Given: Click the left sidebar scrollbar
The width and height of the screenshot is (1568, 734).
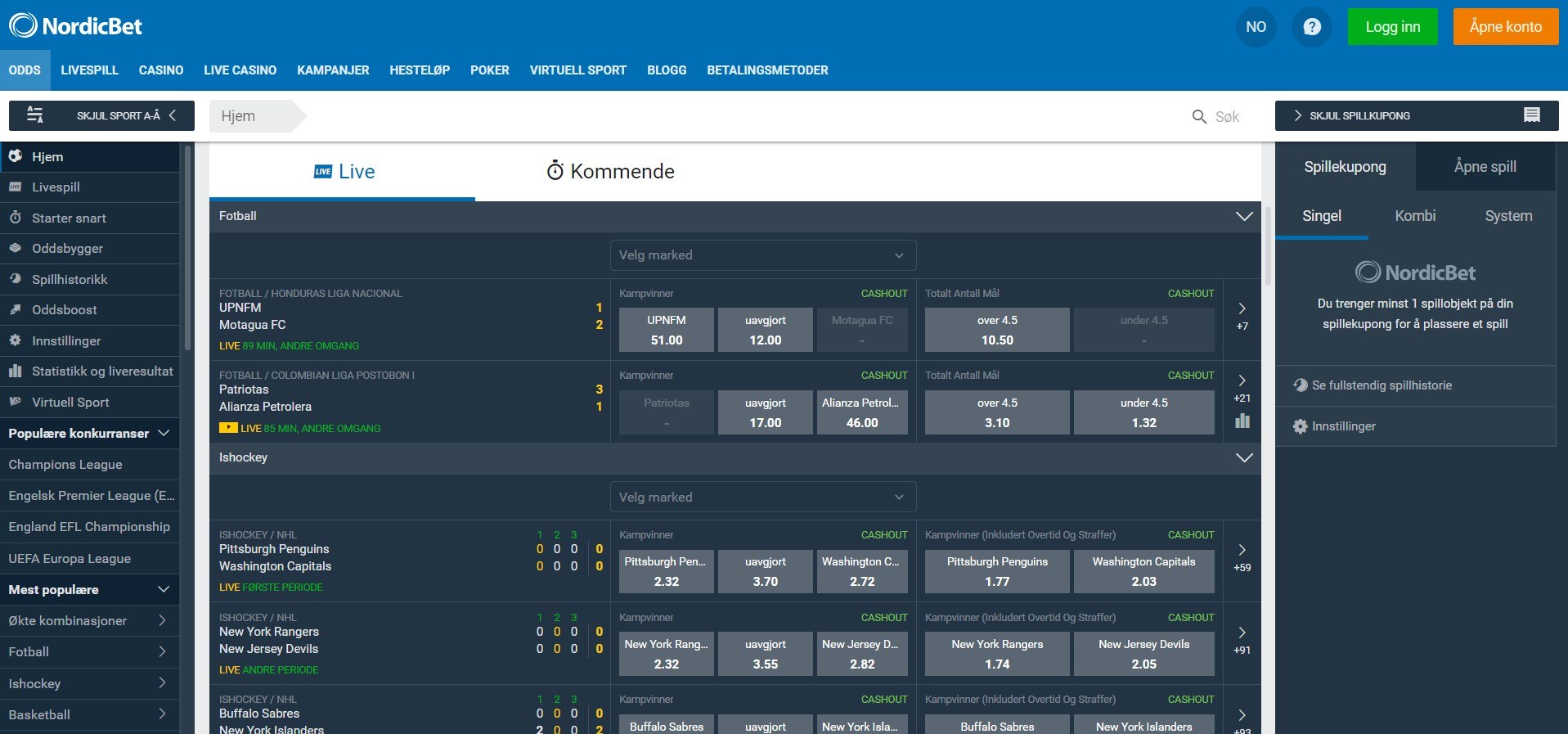Looking at the screenshot, I should [x=187, y=247].
